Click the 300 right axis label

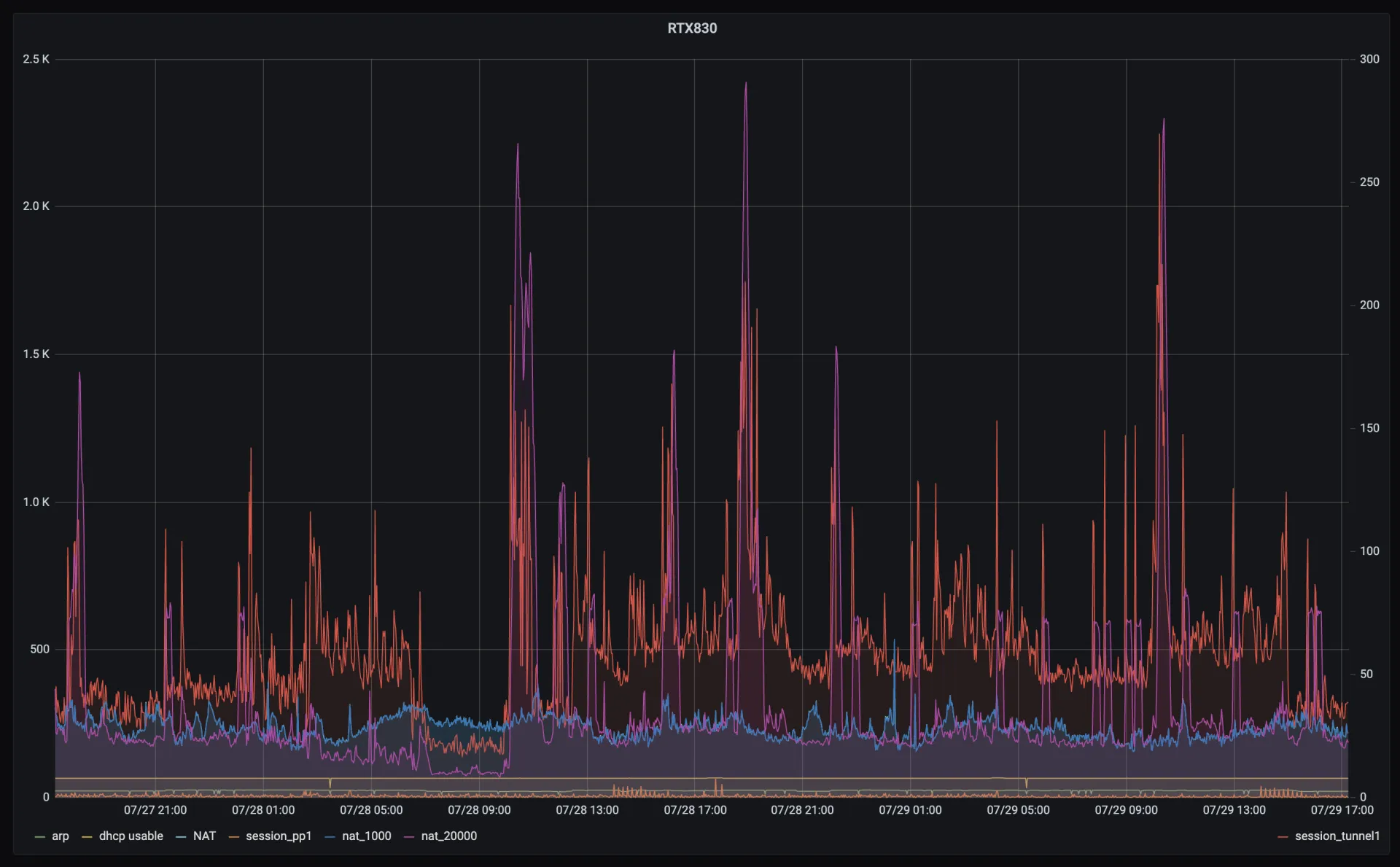click(1369, 59)
